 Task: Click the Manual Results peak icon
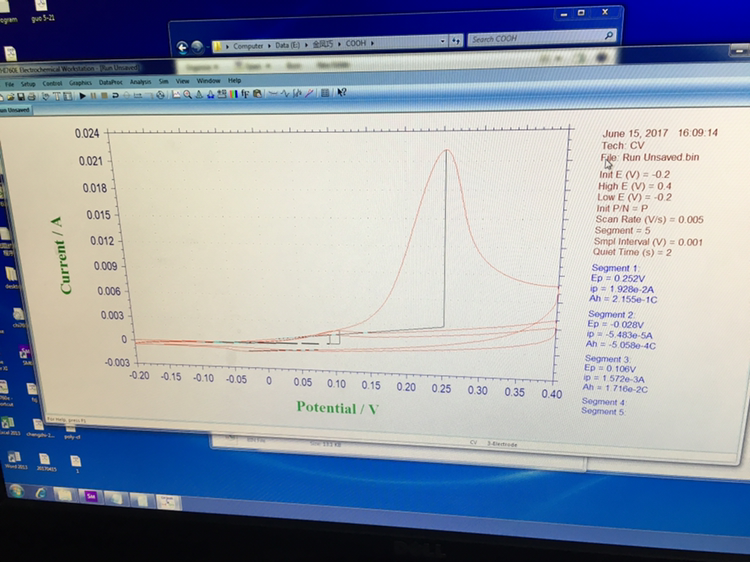click(x=199, y=94)
